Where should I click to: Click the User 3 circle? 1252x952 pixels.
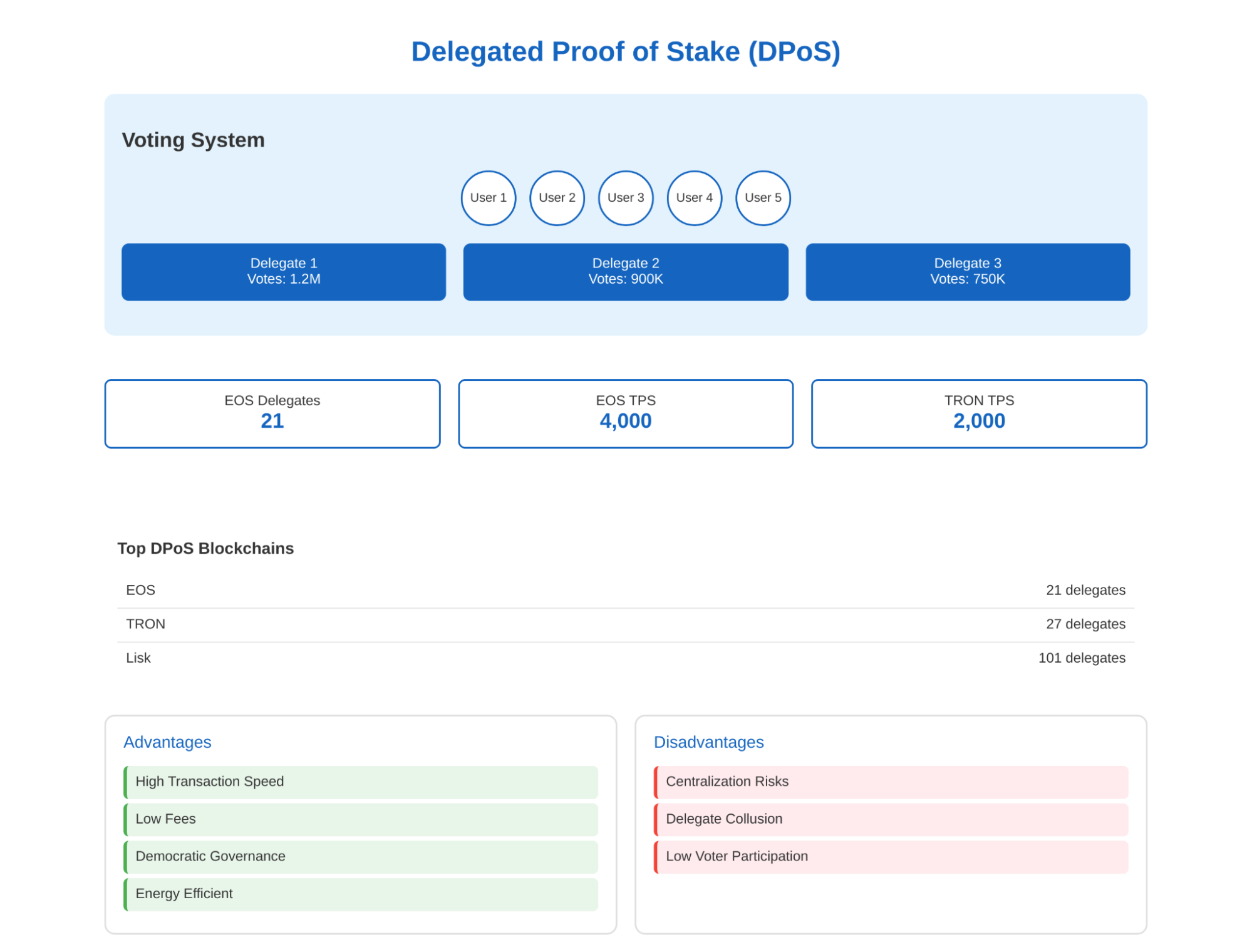tap(626, 198)
